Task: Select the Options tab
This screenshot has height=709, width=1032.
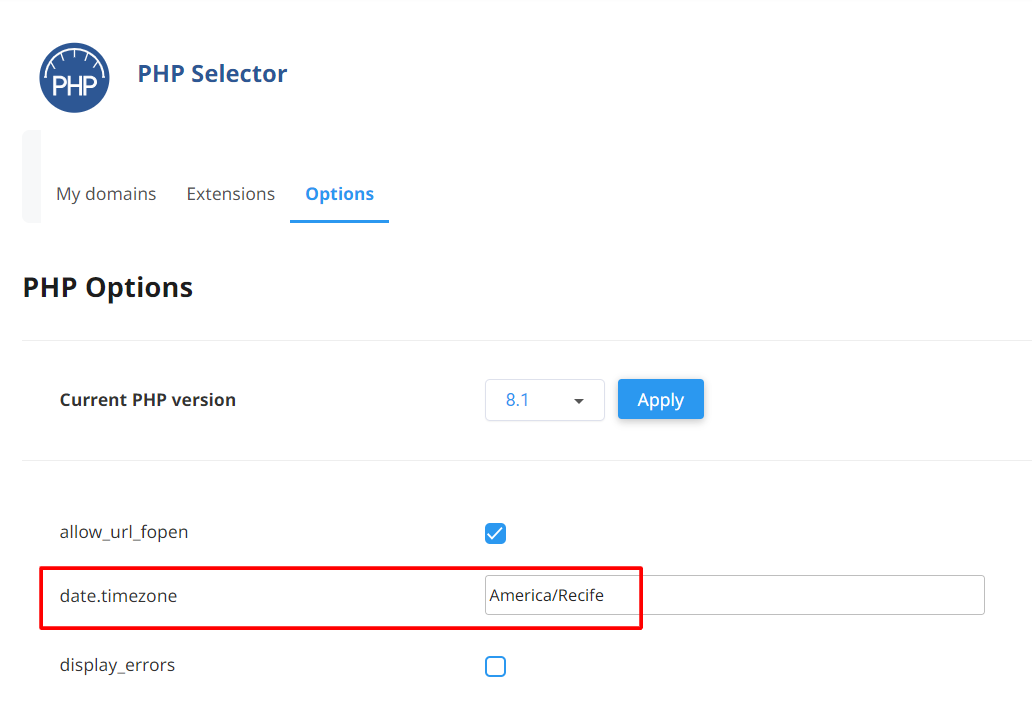Action: (x=340, y=194)
